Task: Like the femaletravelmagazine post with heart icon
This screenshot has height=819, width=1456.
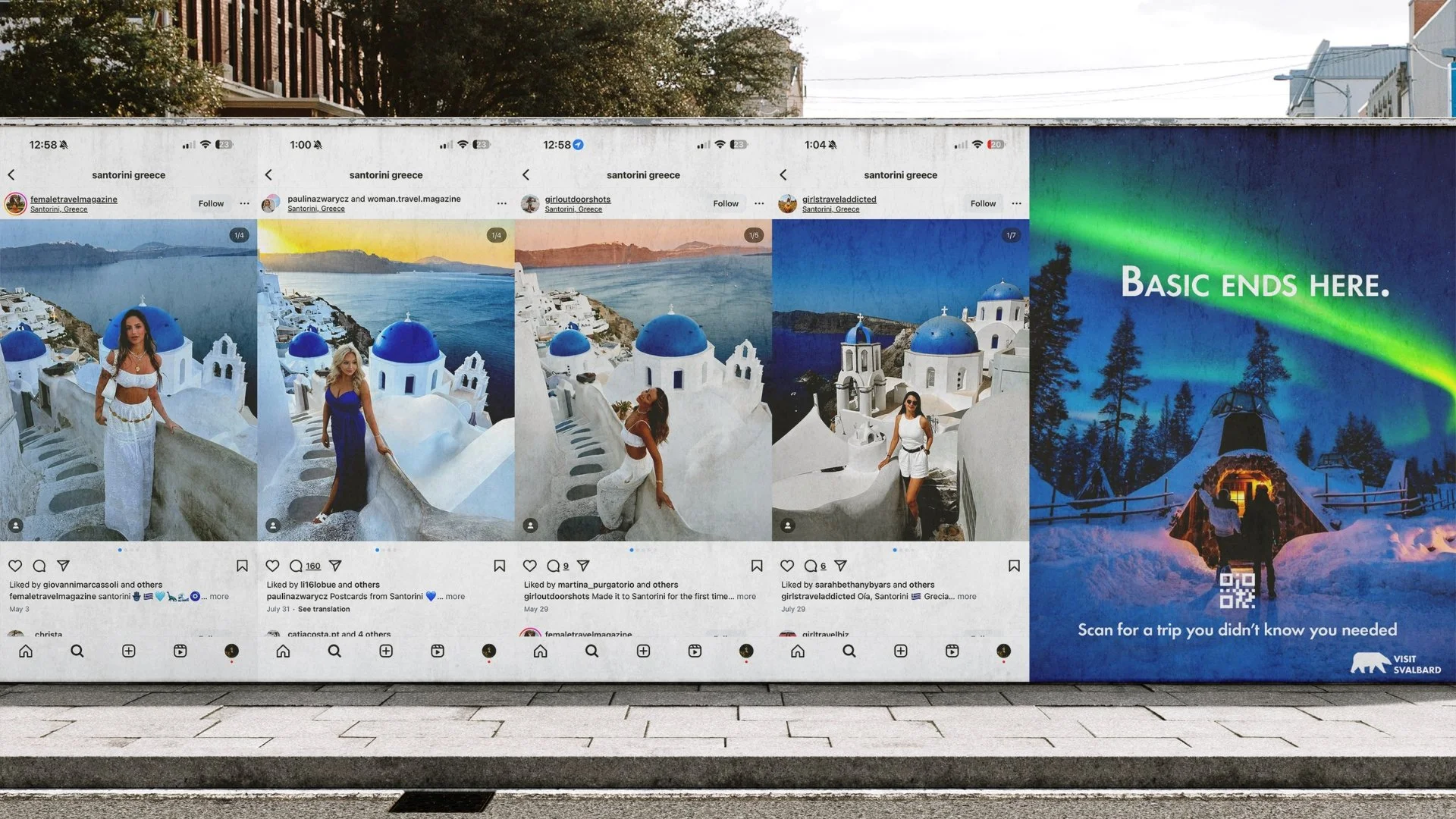Action: [x=15, y=566]
